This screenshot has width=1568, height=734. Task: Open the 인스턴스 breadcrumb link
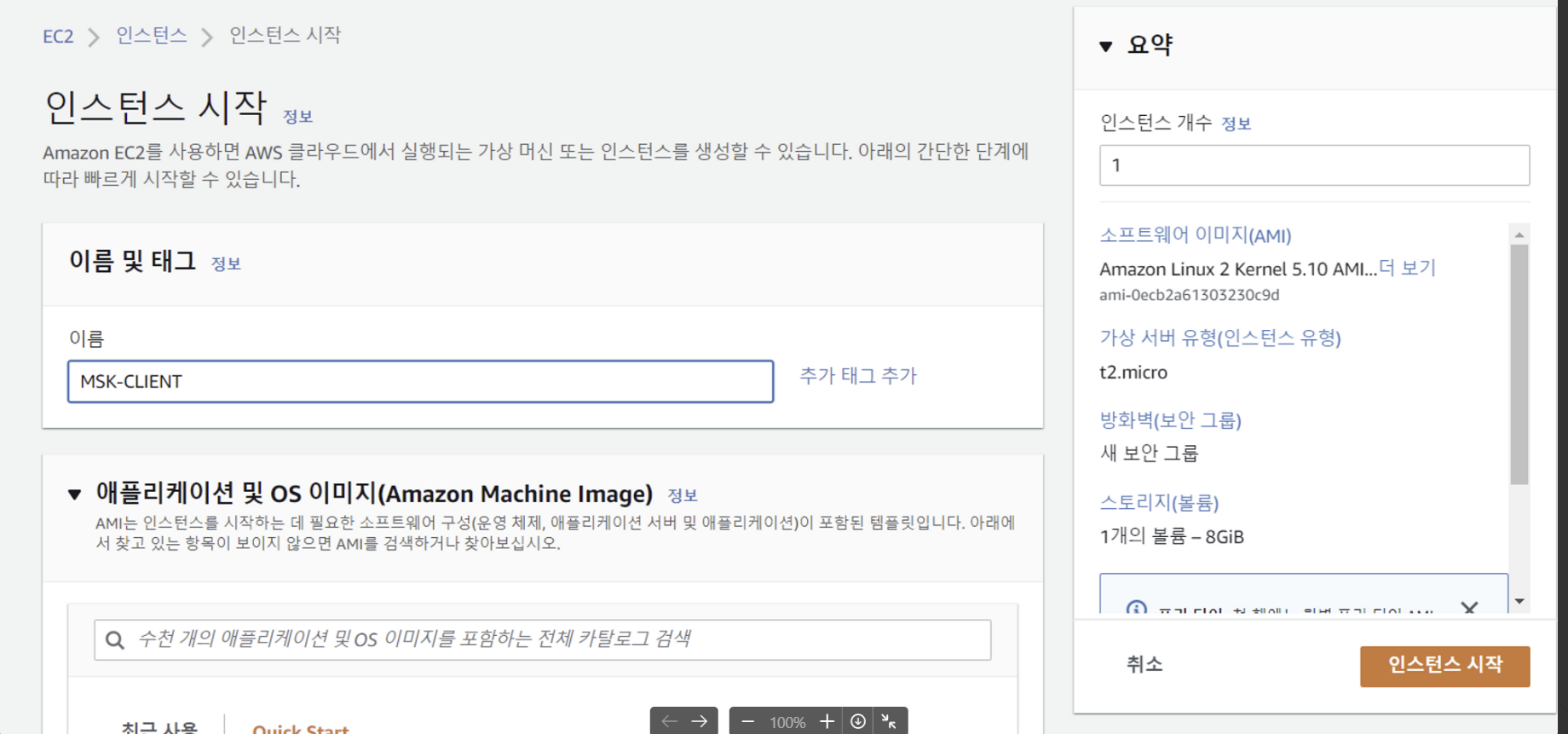coord(152,35)
